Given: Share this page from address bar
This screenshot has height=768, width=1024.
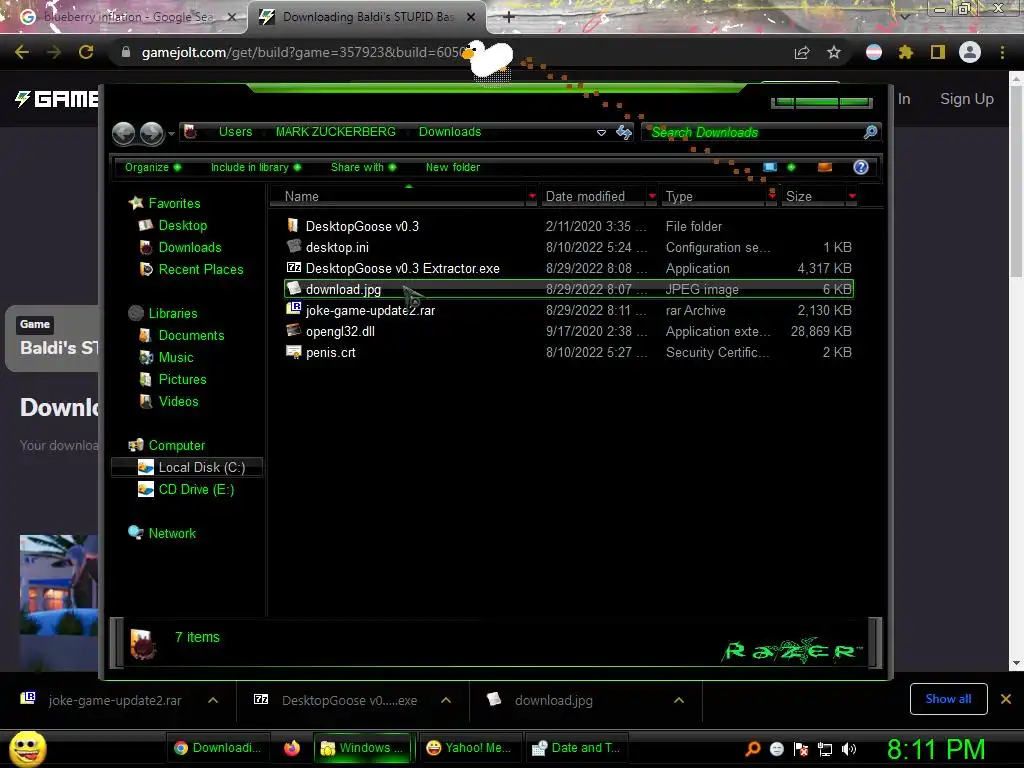Looking at the screenshot, I should click(802, 52).
